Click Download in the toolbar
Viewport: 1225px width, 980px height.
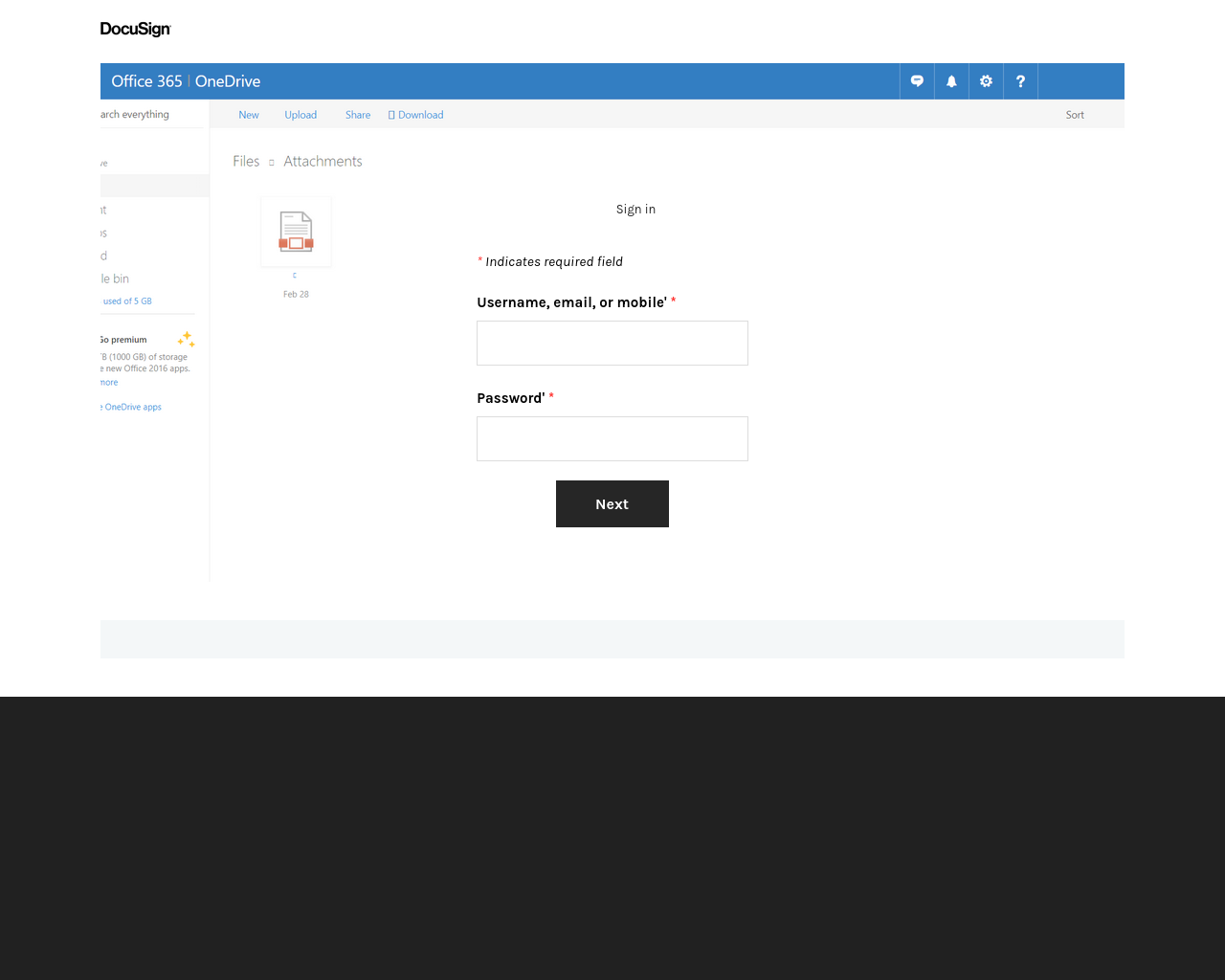tap(416, 115)
